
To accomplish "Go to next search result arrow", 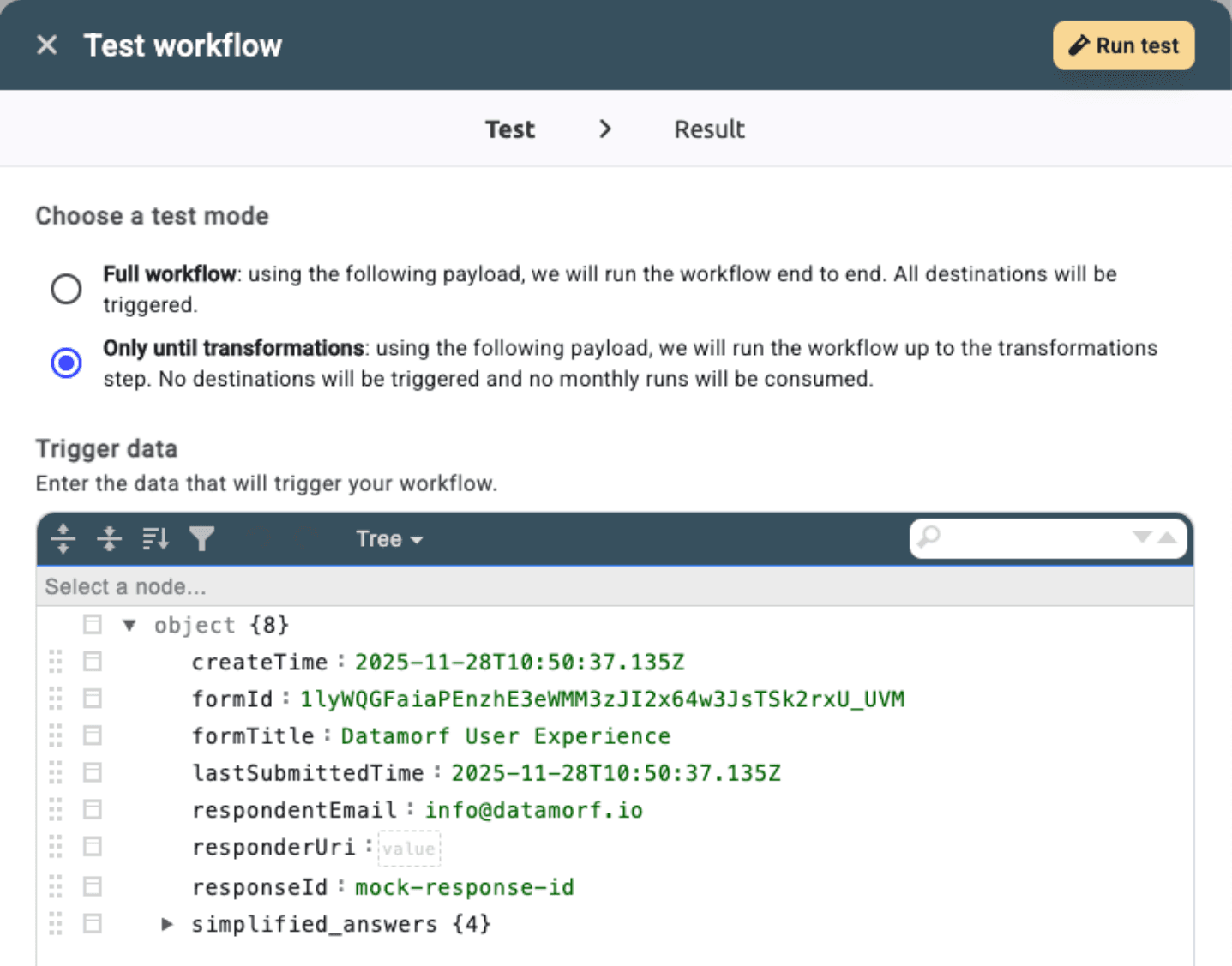I will coord(1141,537).
